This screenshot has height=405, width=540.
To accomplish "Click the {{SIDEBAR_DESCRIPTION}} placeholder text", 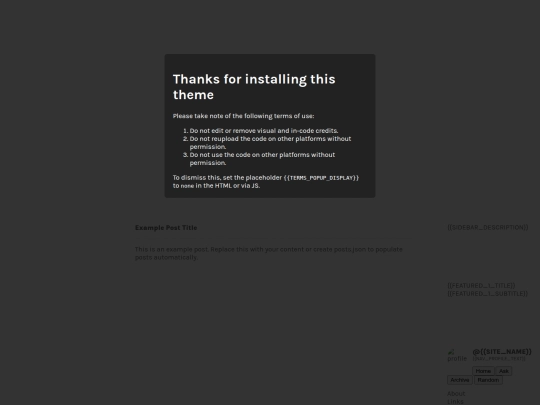I will tap(488, 227).
